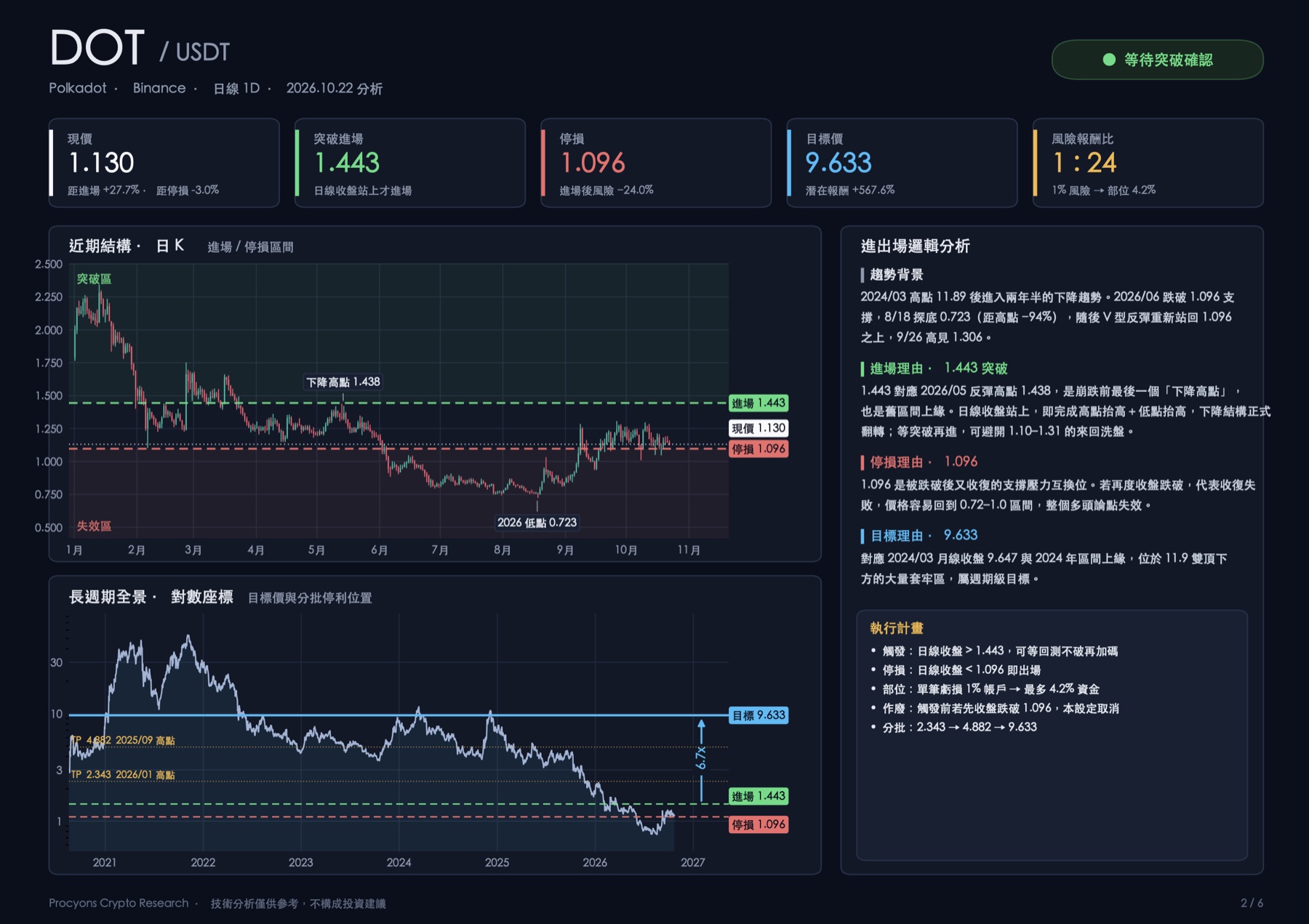The height and width of the screenshot is (924, 1309).
Task: Click the 突破區 zone label
Action: coord(94,278)
